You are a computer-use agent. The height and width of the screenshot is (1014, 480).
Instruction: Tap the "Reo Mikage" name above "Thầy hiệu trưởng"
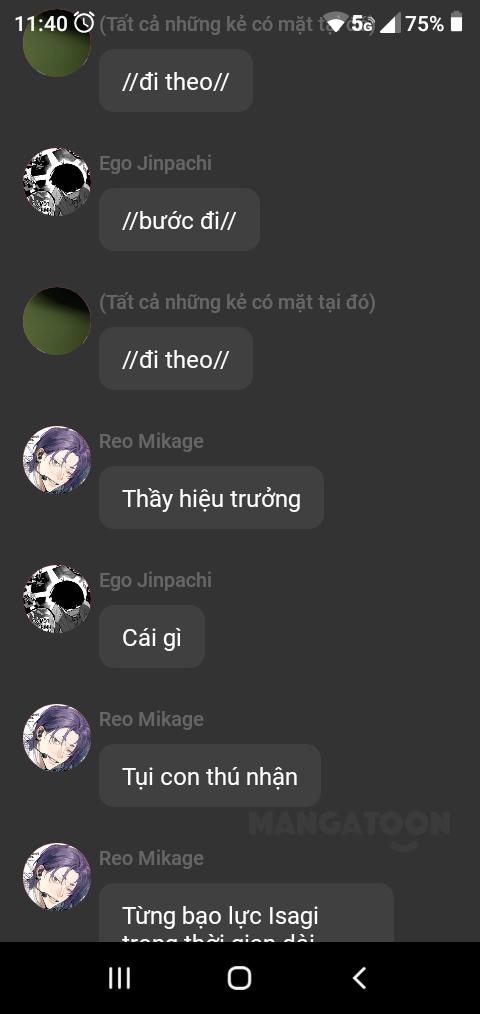[151, 441]
